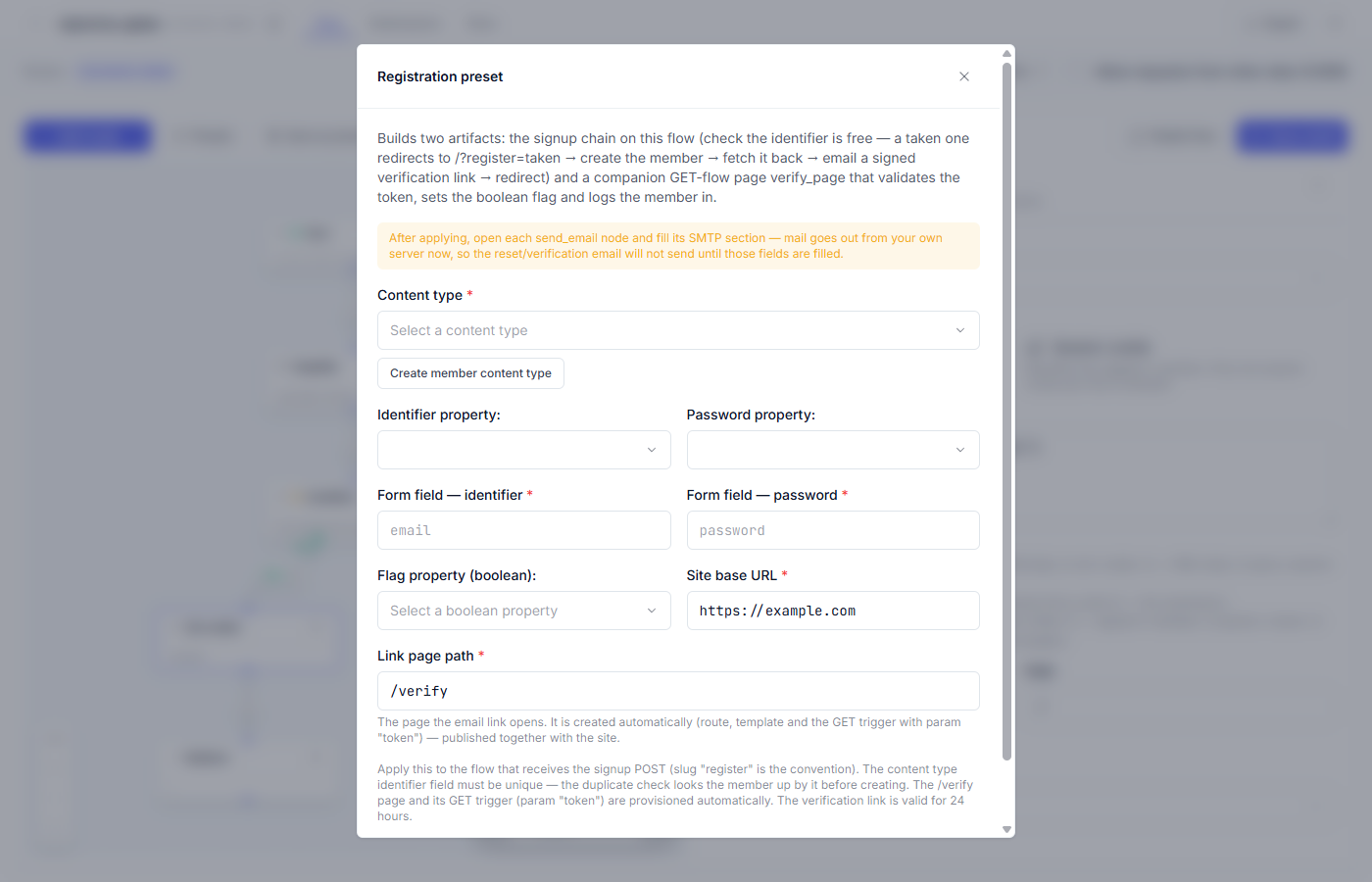
Task: Focus the identifier form field with email placeholder
Action: pos(524,530)
